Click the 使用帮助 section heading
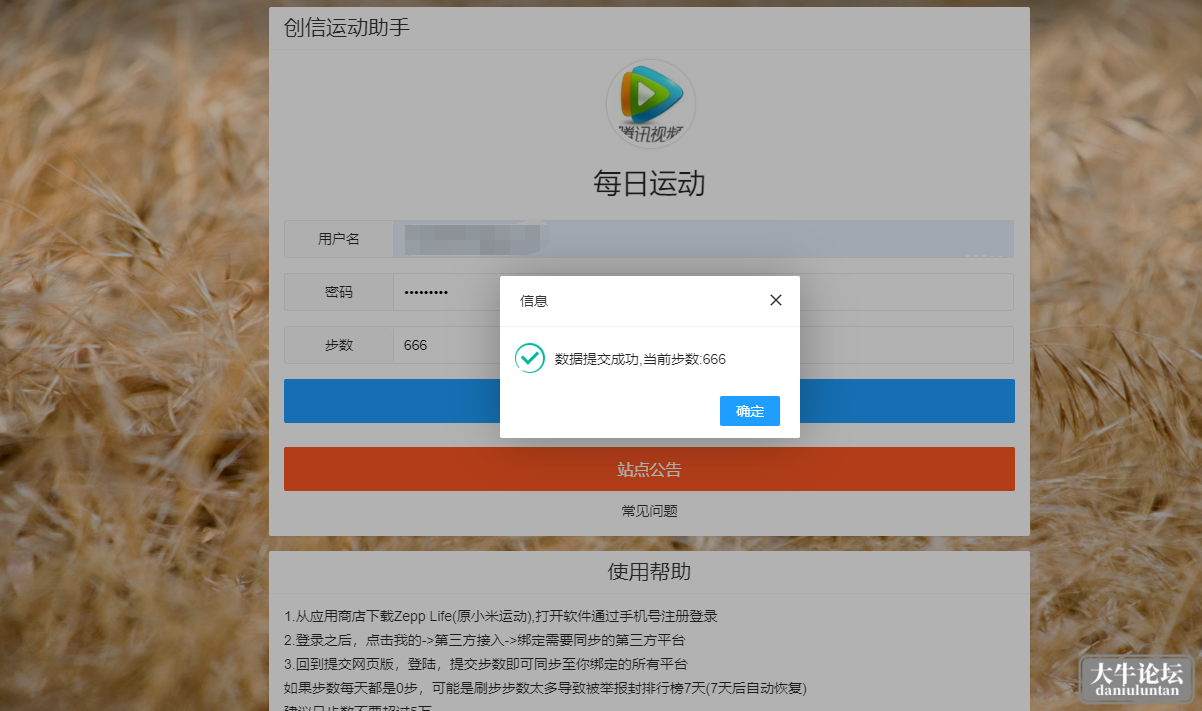The width and height of the screenshot is (1202, 711). pos(649,572)
